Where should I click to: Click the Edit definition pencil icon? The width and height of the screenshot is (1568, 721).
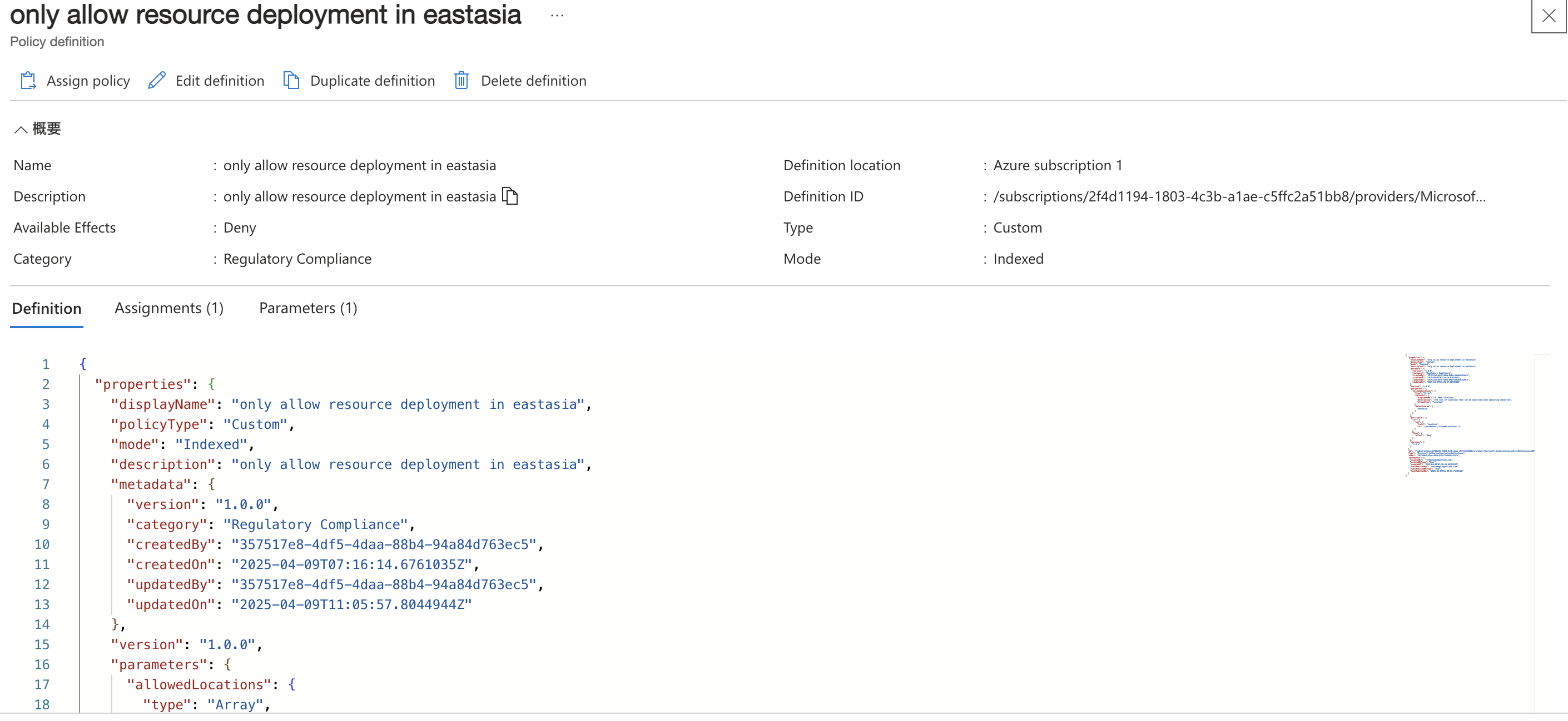156,80
